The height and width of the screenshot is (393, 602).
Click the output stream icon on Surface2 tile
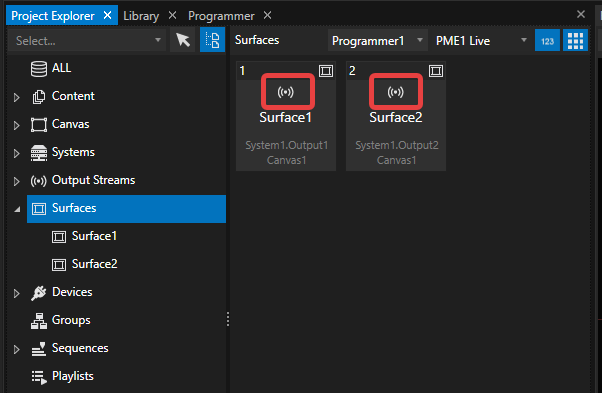click(395, 92)
